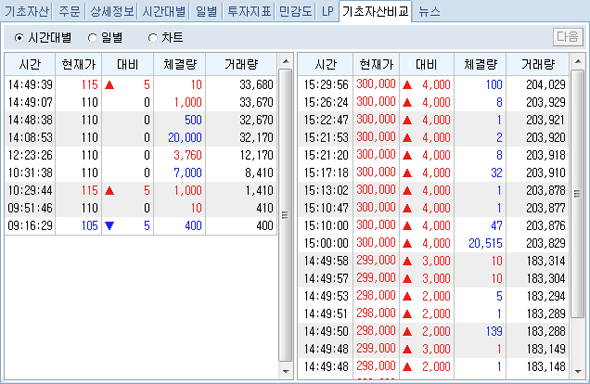Select the 14:49:39 row in left table

141,85
